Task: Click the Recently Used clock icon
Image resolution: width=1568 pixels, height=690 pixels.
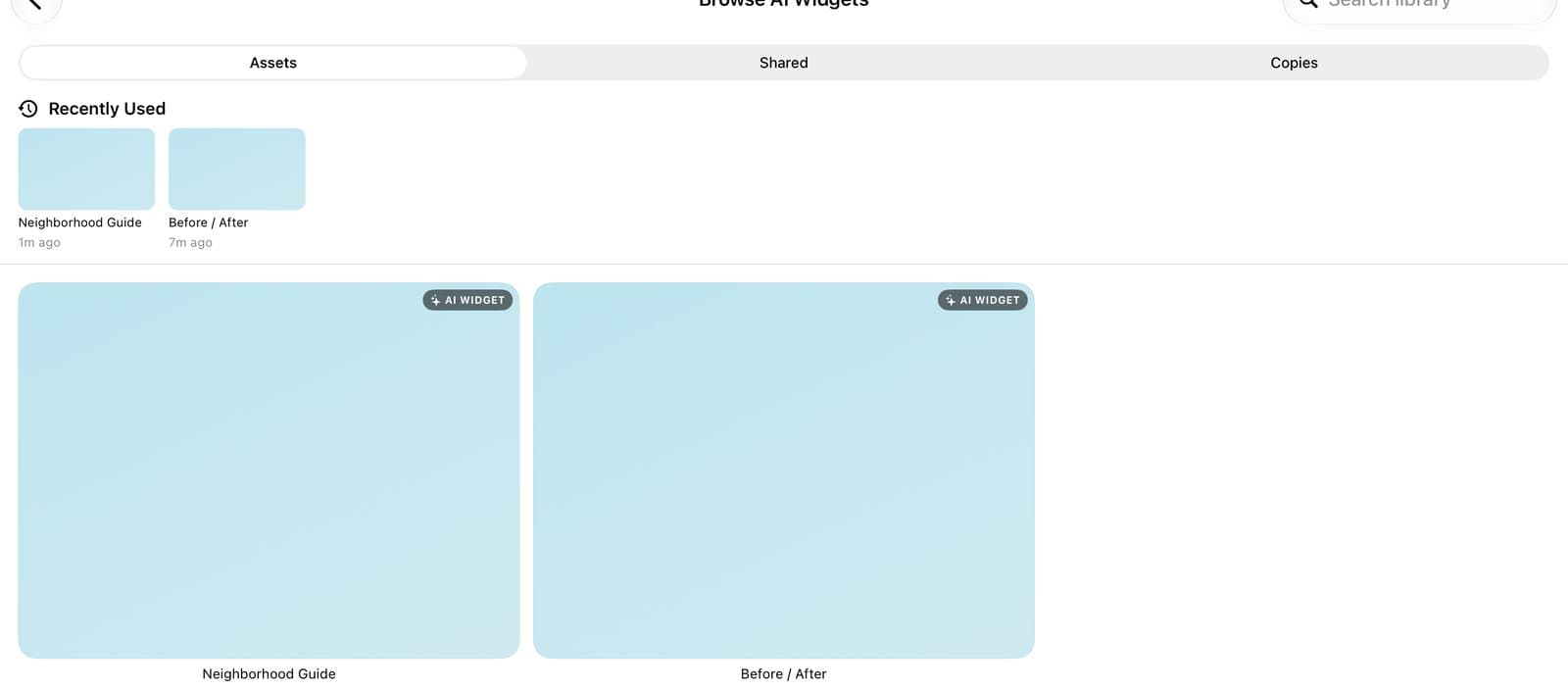Action: click(x=28, y=109)
